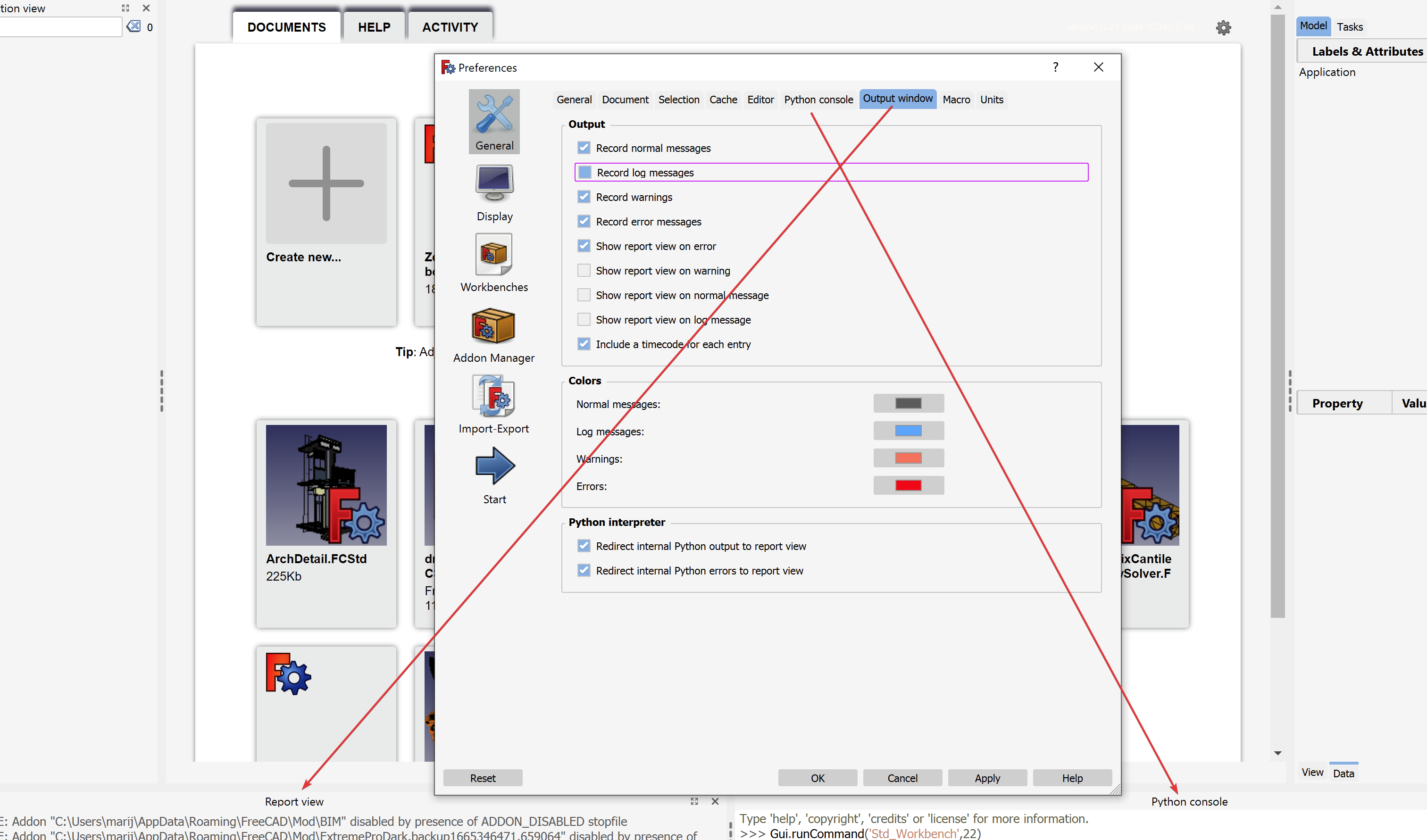
Task: Disable Redirect internal Python errors to report view
Action: coord(584,570)
